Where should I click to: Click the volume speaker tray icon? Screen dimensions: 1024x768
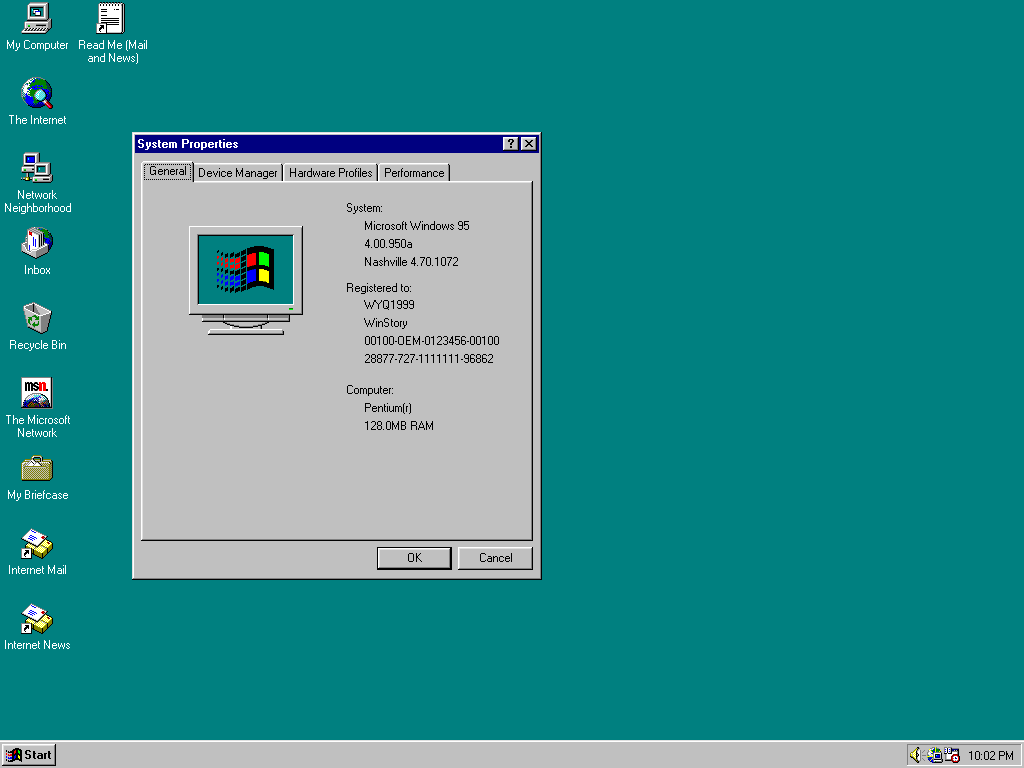[915, 755]
